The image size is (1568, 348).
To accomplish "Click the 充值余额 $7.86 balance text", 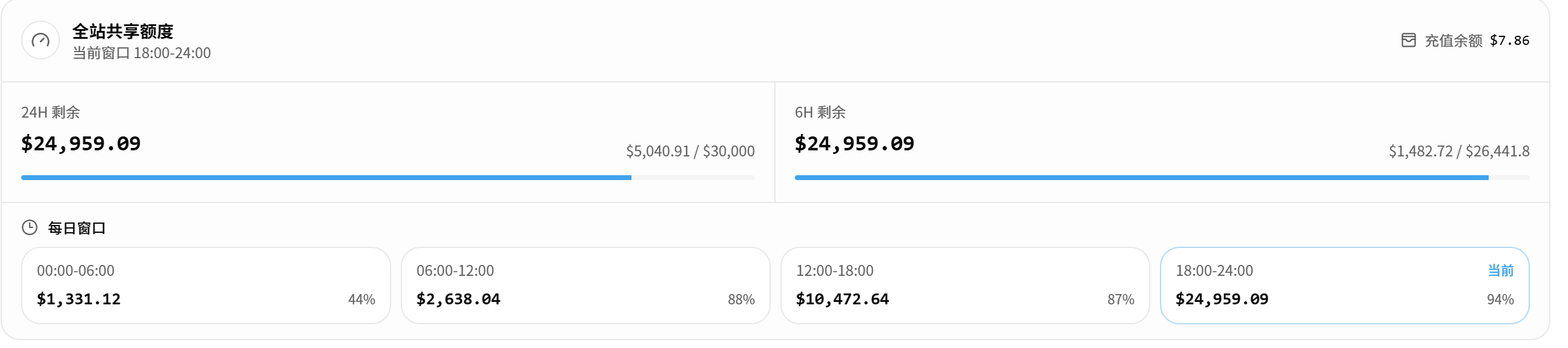I will click(x=1477, y=41).
